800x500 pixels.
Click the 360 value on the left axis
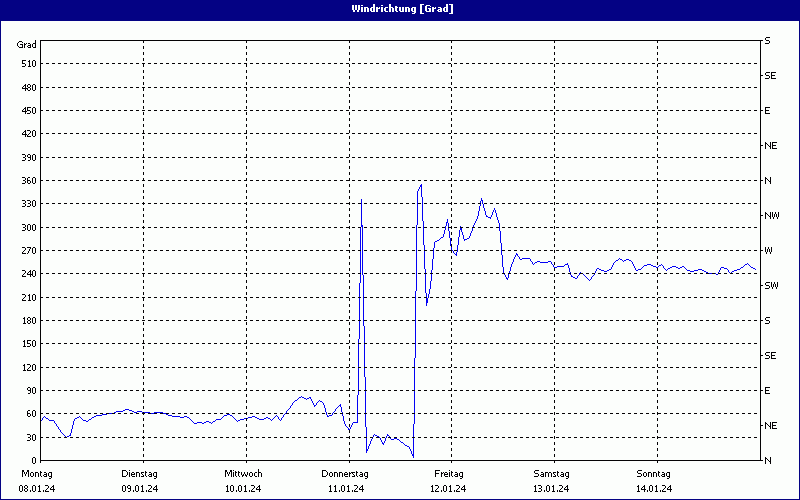pyautogui.click(x=27, y=181)
